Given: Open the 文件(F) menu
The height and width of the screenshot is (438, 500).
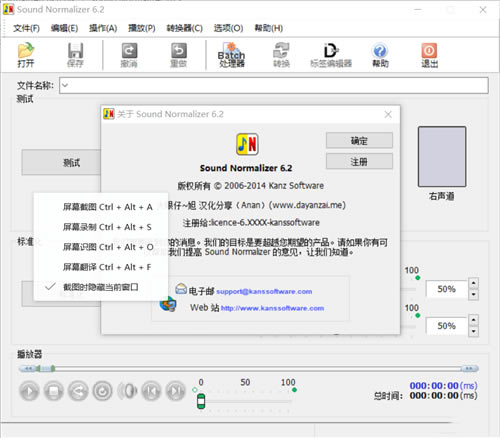Looking at the screenshot, I should (x=26, y=28).
